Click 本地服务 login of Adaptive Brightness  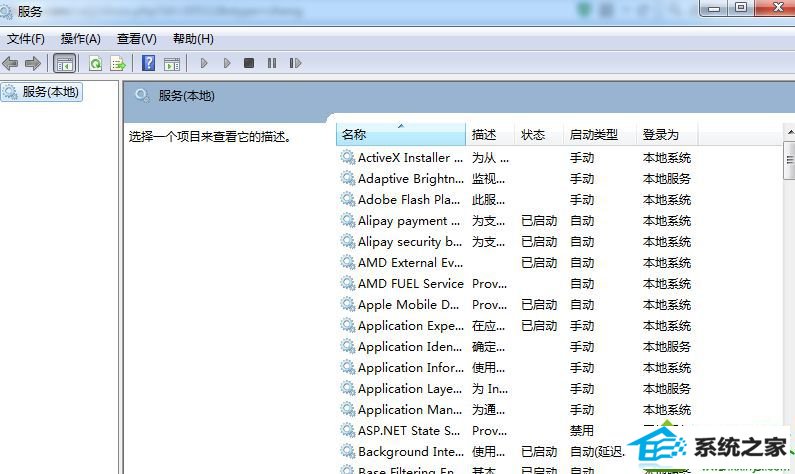pyautogui.click(x=667, y=179)
